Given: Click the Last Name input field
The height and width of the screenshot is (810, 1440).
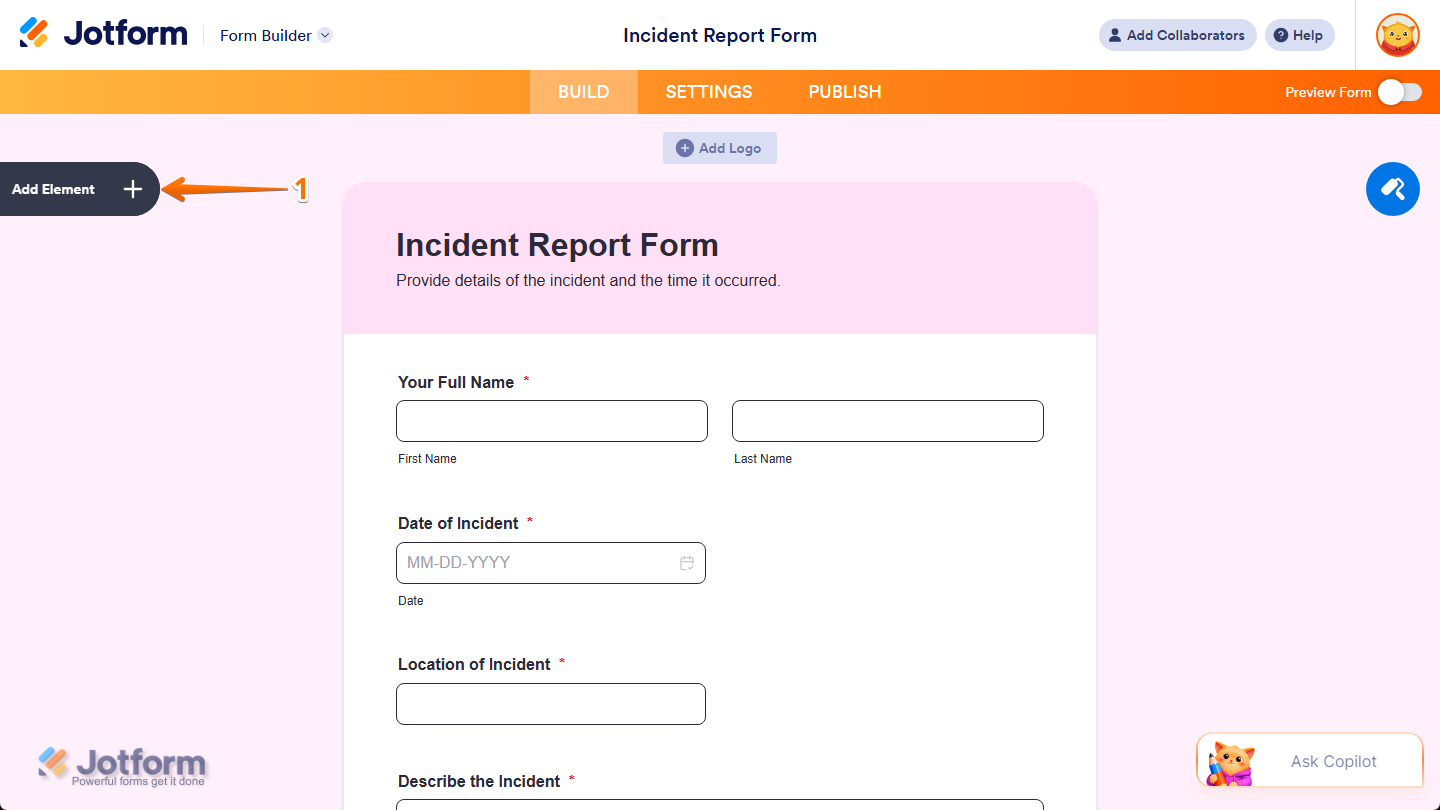Looking at the screenshot, I should (x=888, y=421).
